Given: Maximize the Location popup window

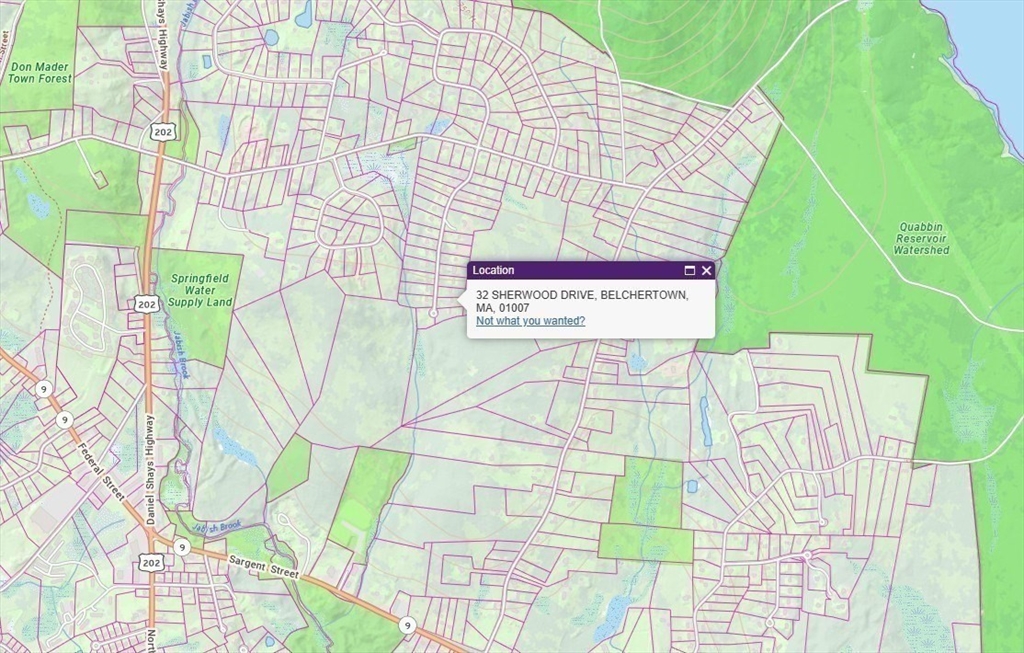Looking at the screenshot, I should pos(689,270).
